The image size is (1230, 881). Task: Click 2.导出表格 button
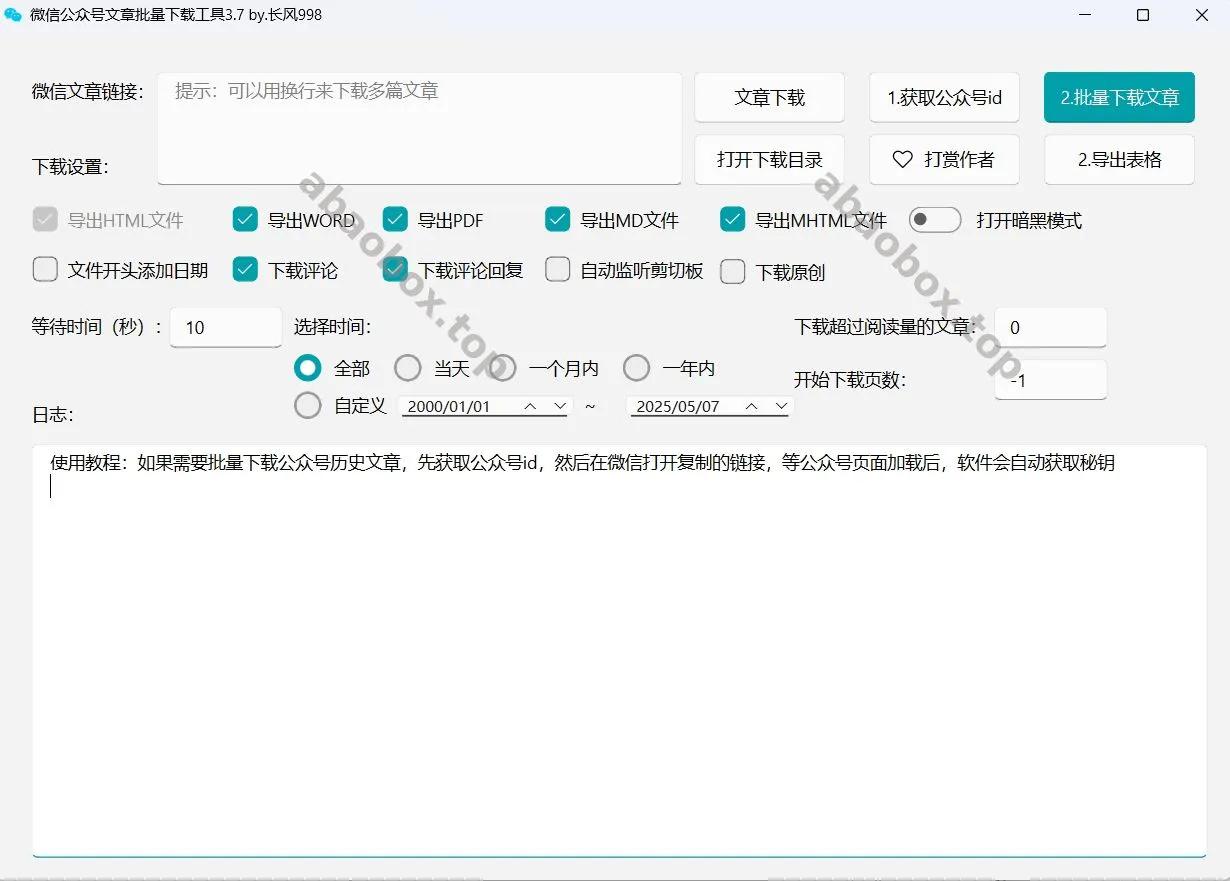(1119, 160)
